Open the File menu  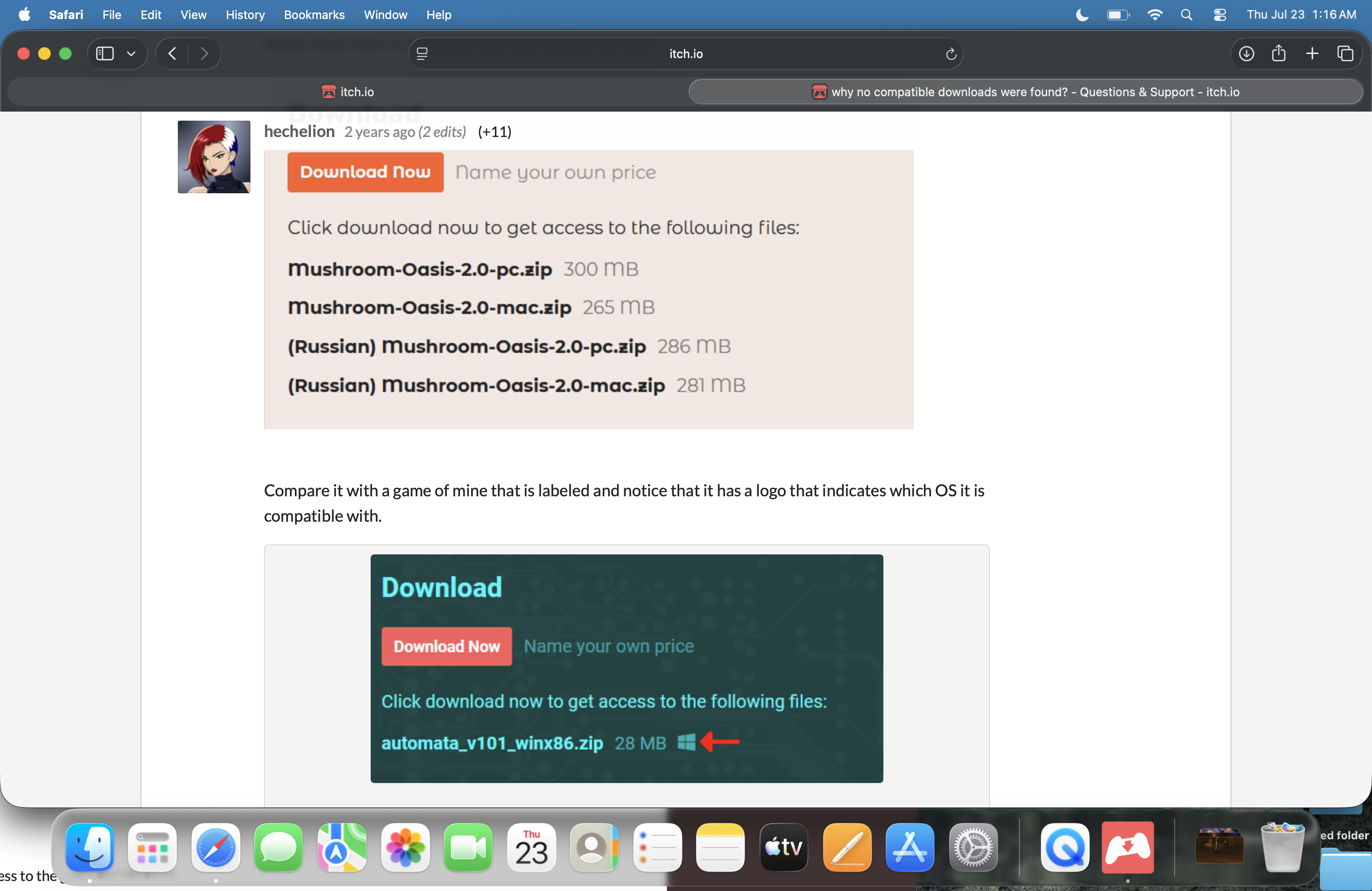pyautogui.click(x=112, y=15)
